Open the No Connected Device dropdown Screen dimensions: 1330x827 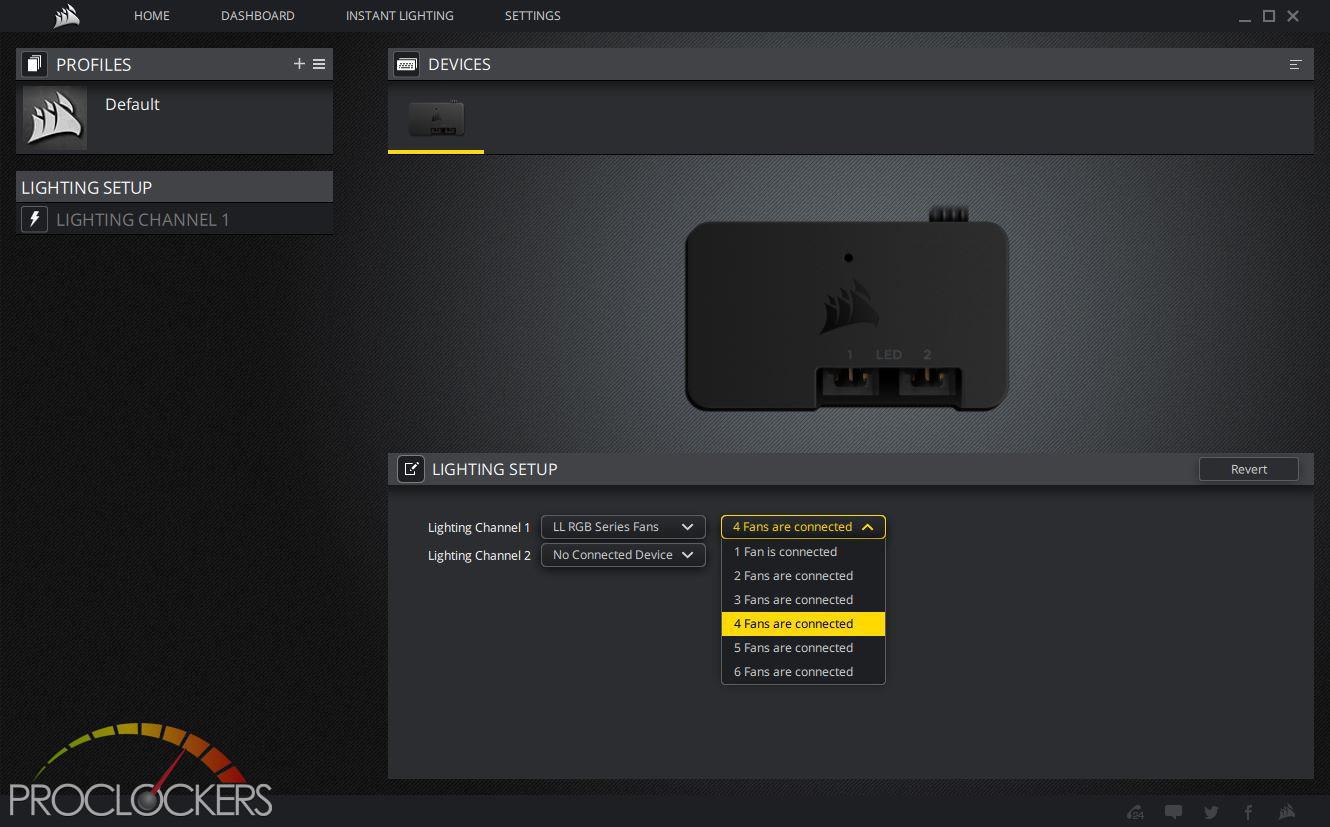(623, 555)
